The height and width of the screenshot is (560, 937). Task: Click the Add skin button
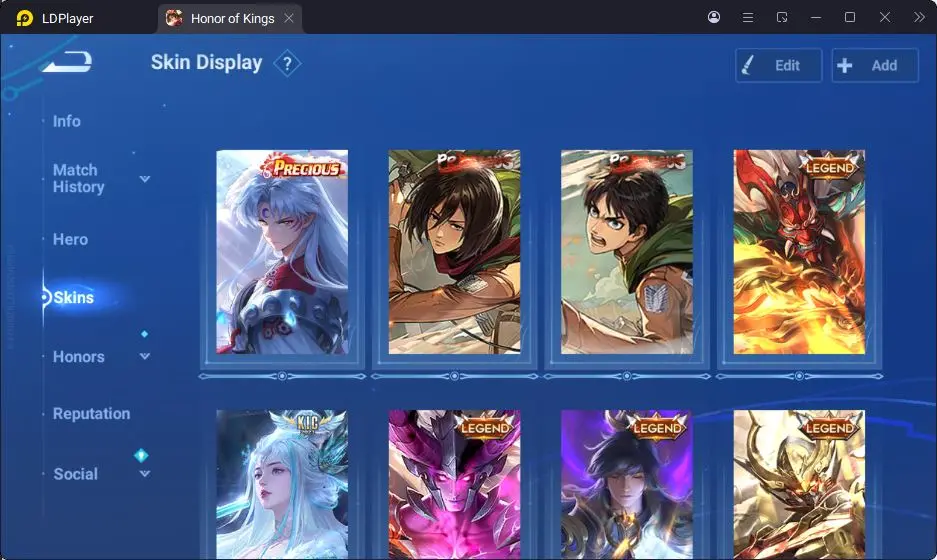pos(874,65)
